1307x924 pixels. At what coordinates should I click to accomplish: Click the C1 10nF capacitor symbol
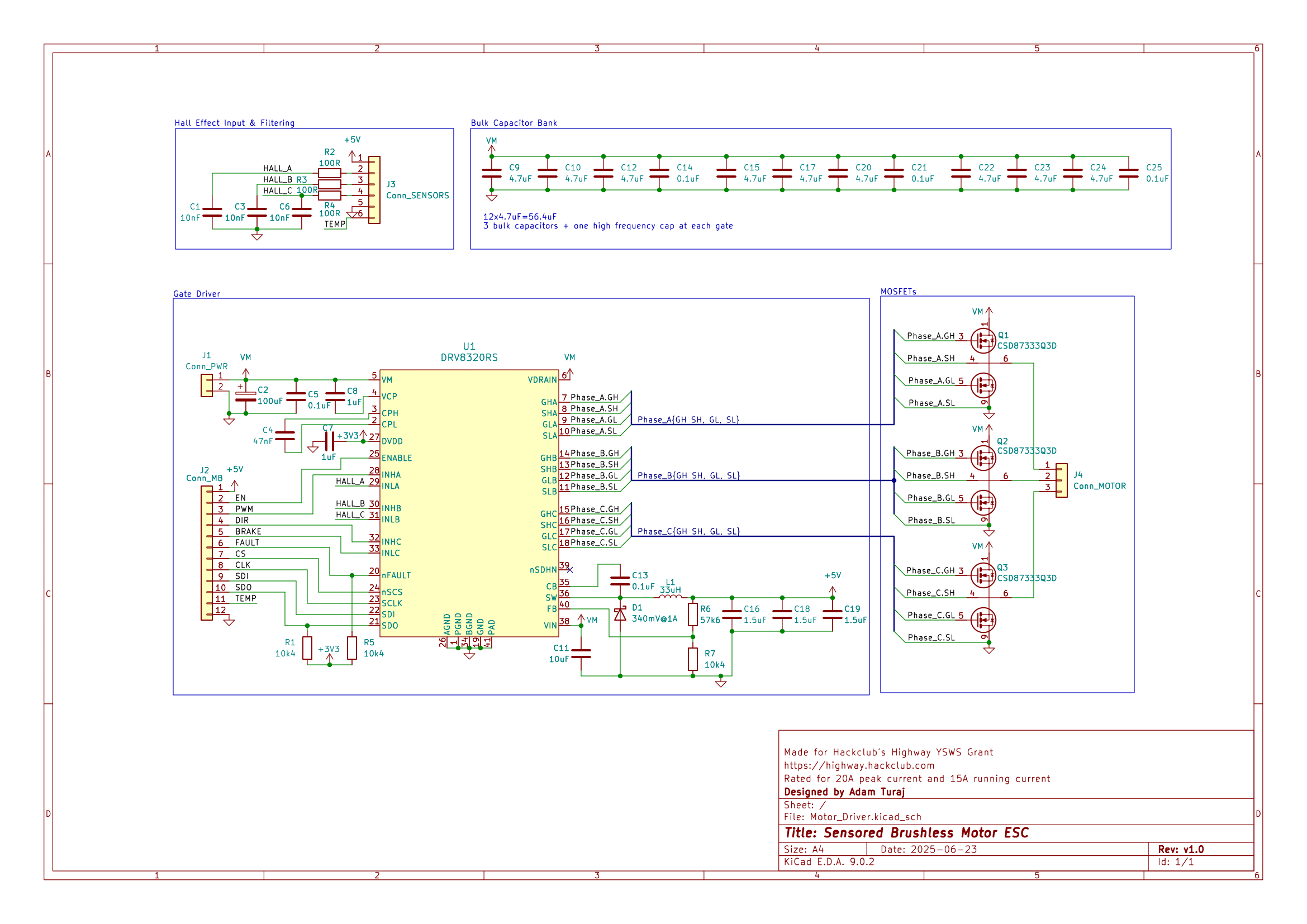click(x=212, y=212)
